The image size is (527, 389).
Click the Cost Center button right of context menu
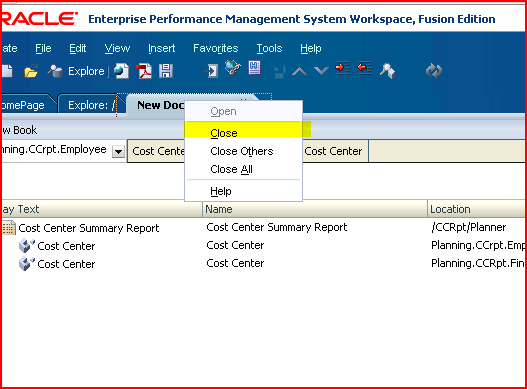point(335,151)
